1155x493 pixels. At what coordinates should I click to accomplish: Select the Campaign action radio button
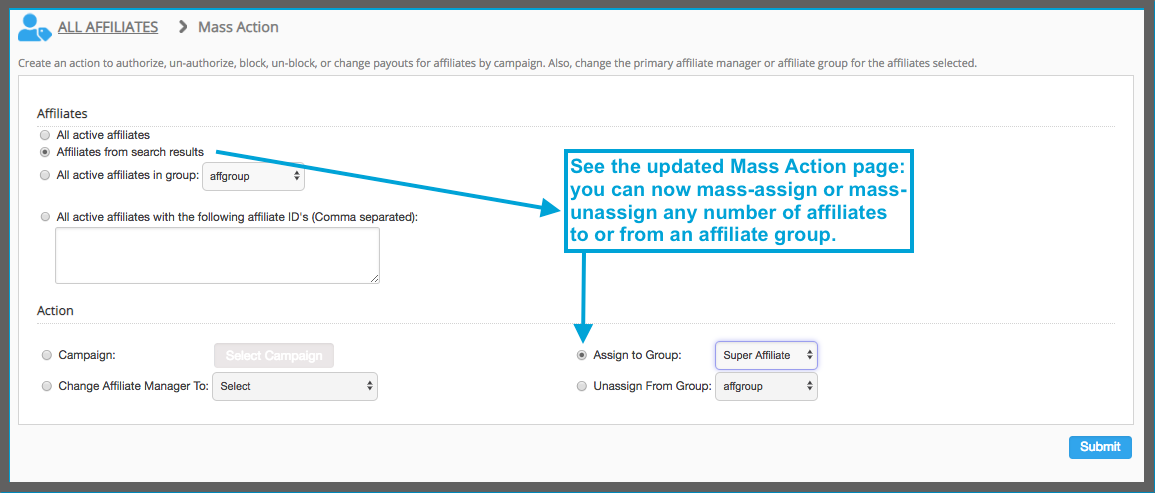click(47, 355)
